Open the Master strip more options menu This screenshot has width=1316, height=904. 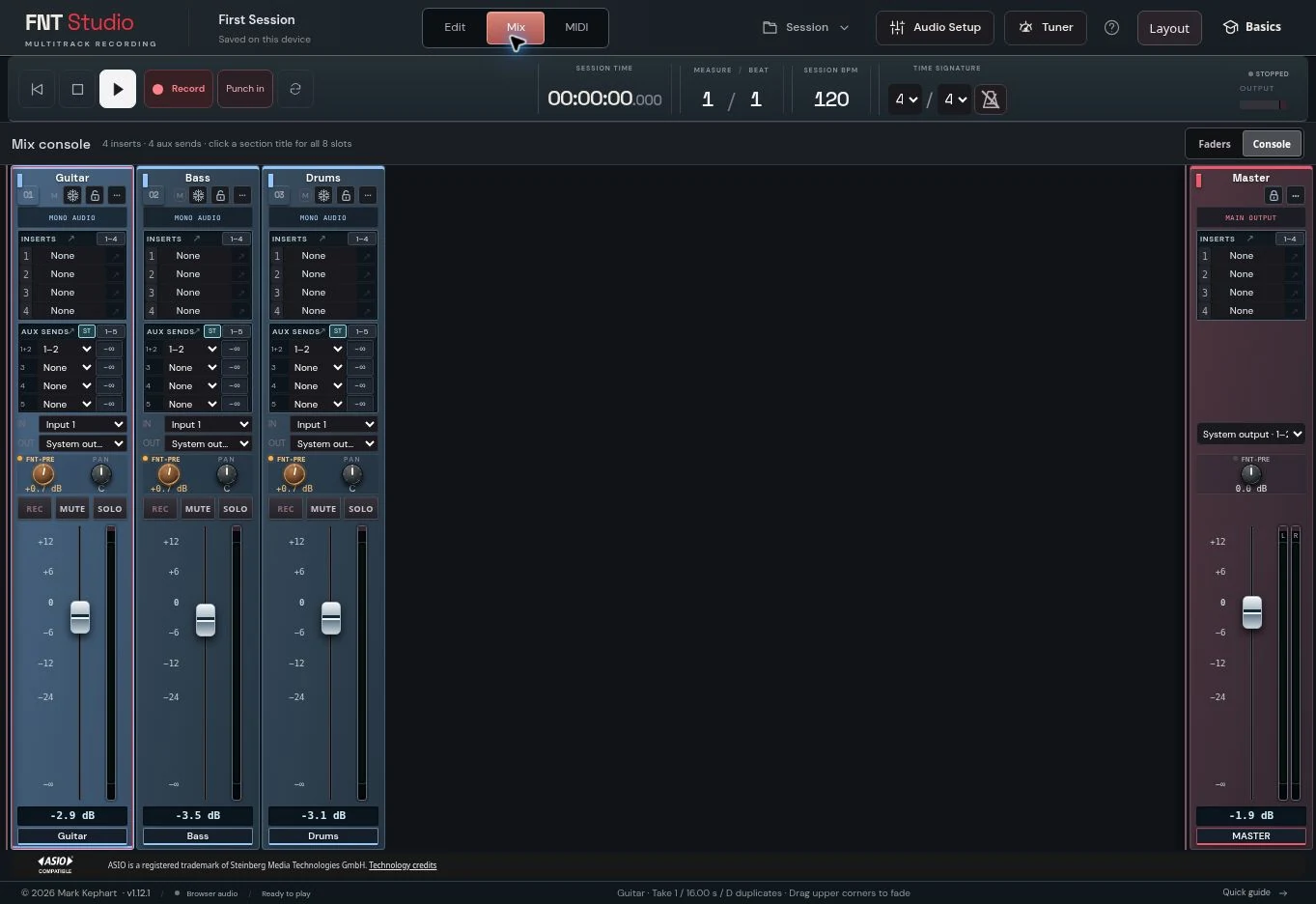coord(1296,195)
